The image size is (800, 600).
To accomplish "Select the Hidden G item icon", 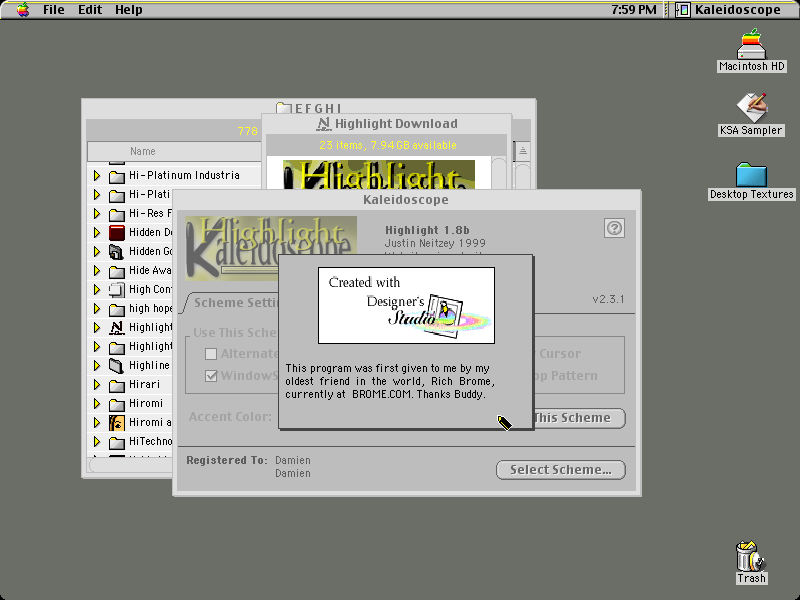I will [117, 252].
